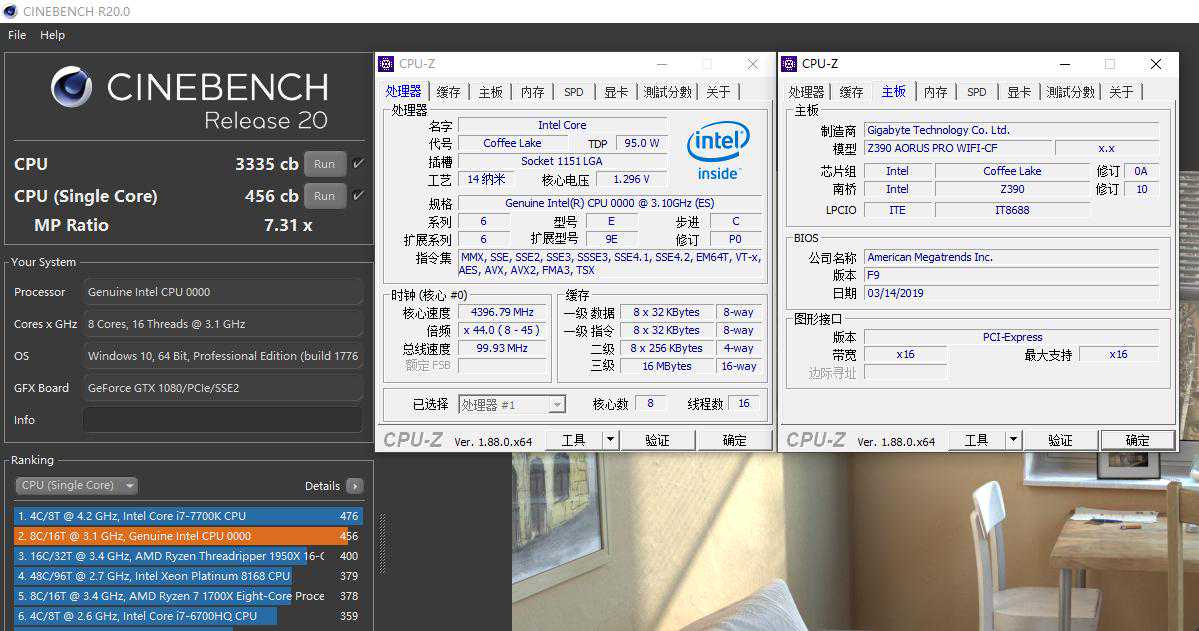Click the Cinebench R20.0 title bar icon
Image resolution: width=1199 pixels, height=631 pixels.
tap(10, 11)
